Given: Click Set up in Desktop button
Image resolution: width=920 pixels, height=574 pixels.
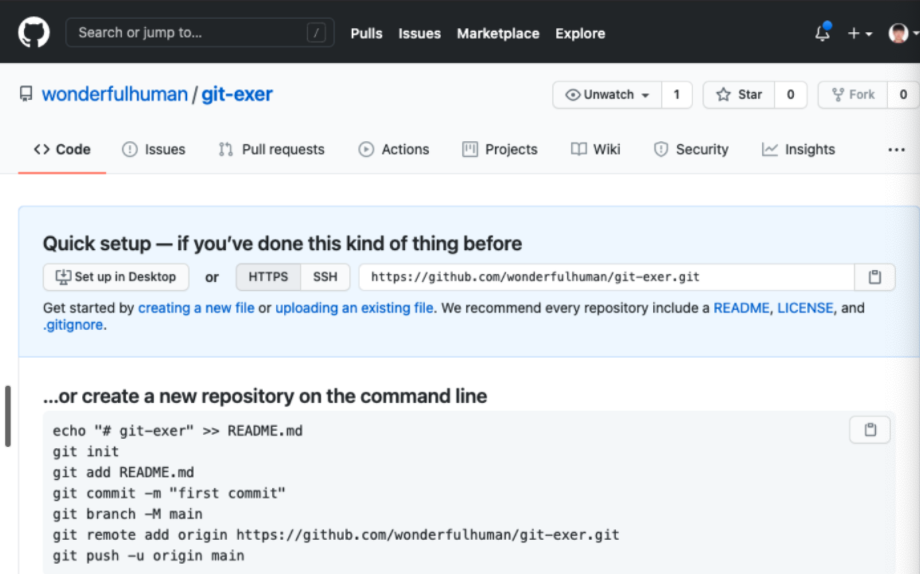Looking at the screenshot, I should click(x=116, y=277).
